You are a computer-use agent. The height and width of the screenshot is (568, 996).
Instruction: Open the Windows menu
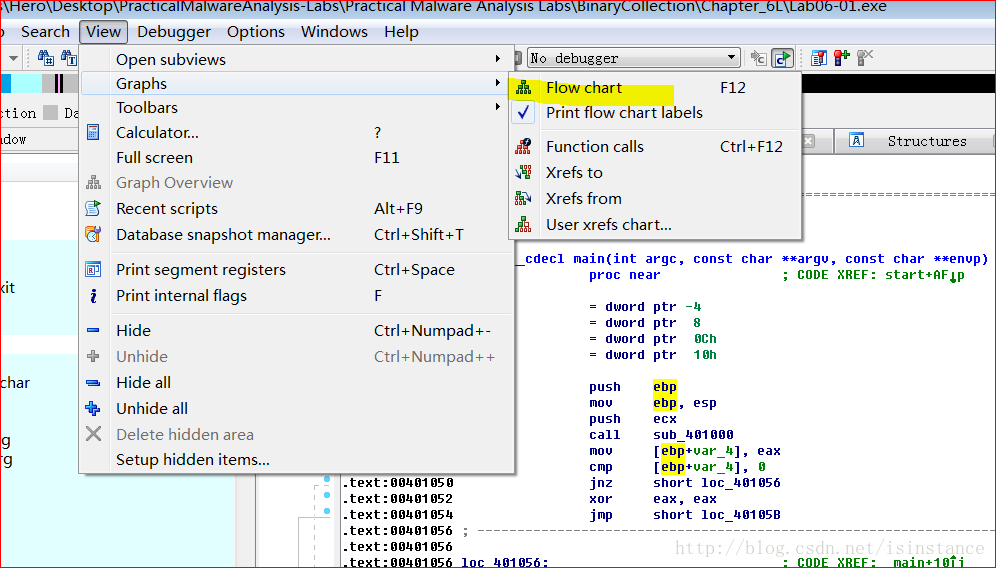(334, 32)
